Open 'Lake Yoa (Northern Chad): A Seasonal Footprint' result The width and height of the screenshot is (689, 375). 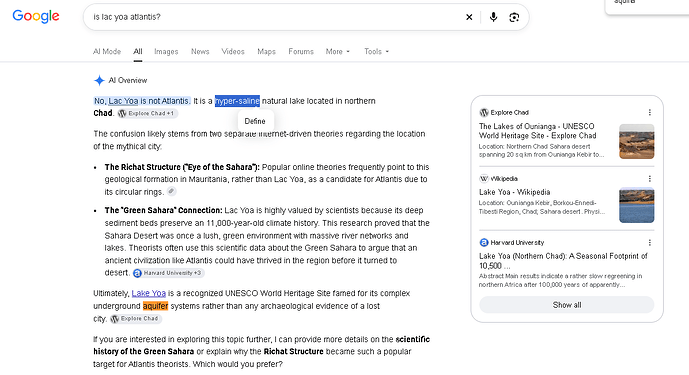(563, 261)
